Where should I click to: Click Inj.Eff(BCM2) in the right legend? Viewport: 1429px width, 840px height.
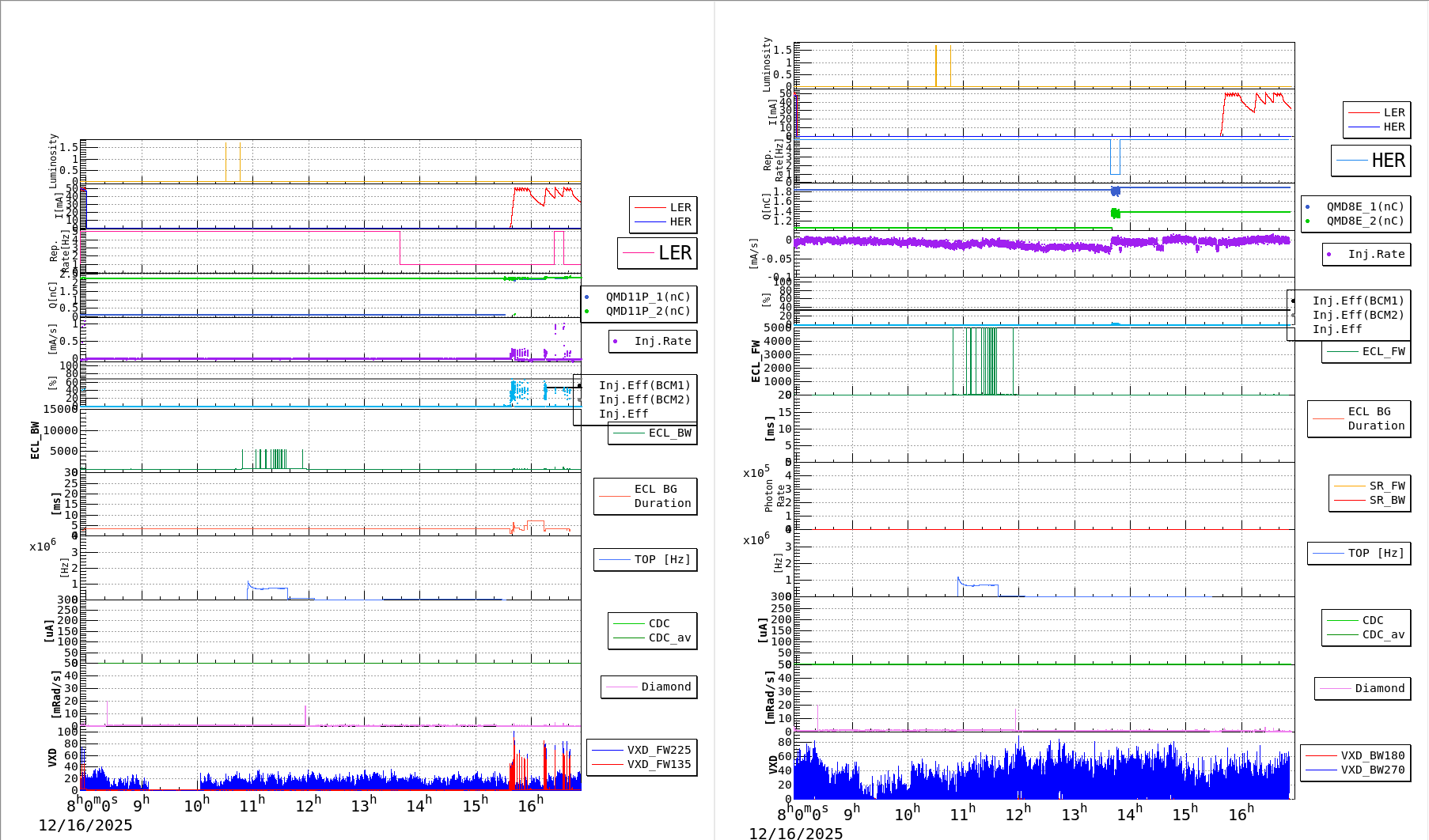[1358, 315]
